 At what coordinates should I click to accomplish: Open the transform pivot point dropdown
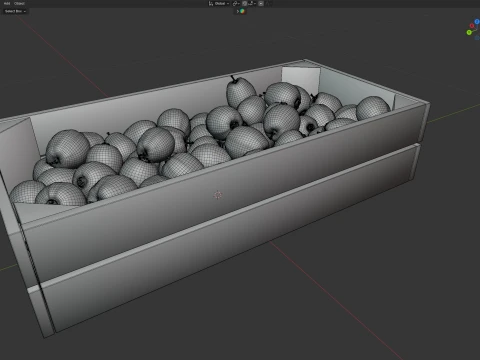(236, 3)
